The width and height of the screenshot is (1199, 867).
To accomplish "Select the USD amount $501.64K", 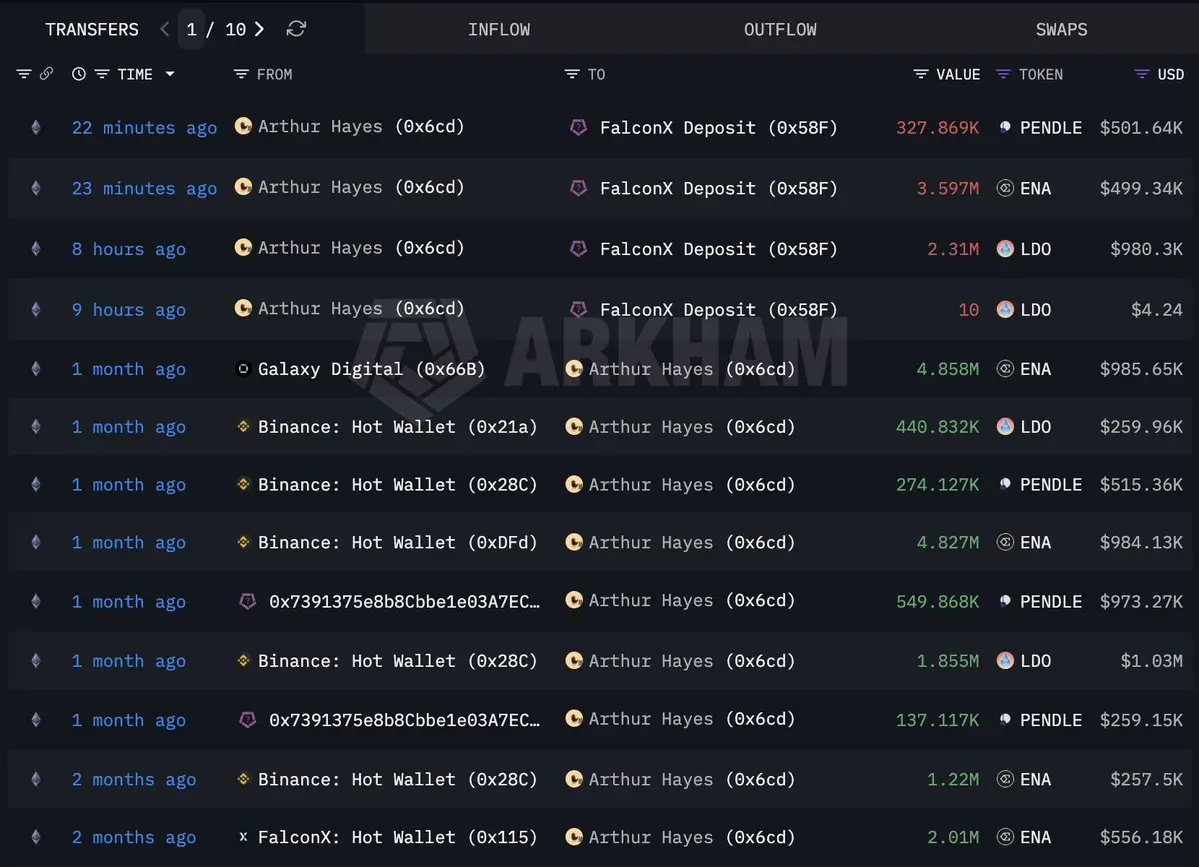I will pyautogui.click(x=1141, y=128).
